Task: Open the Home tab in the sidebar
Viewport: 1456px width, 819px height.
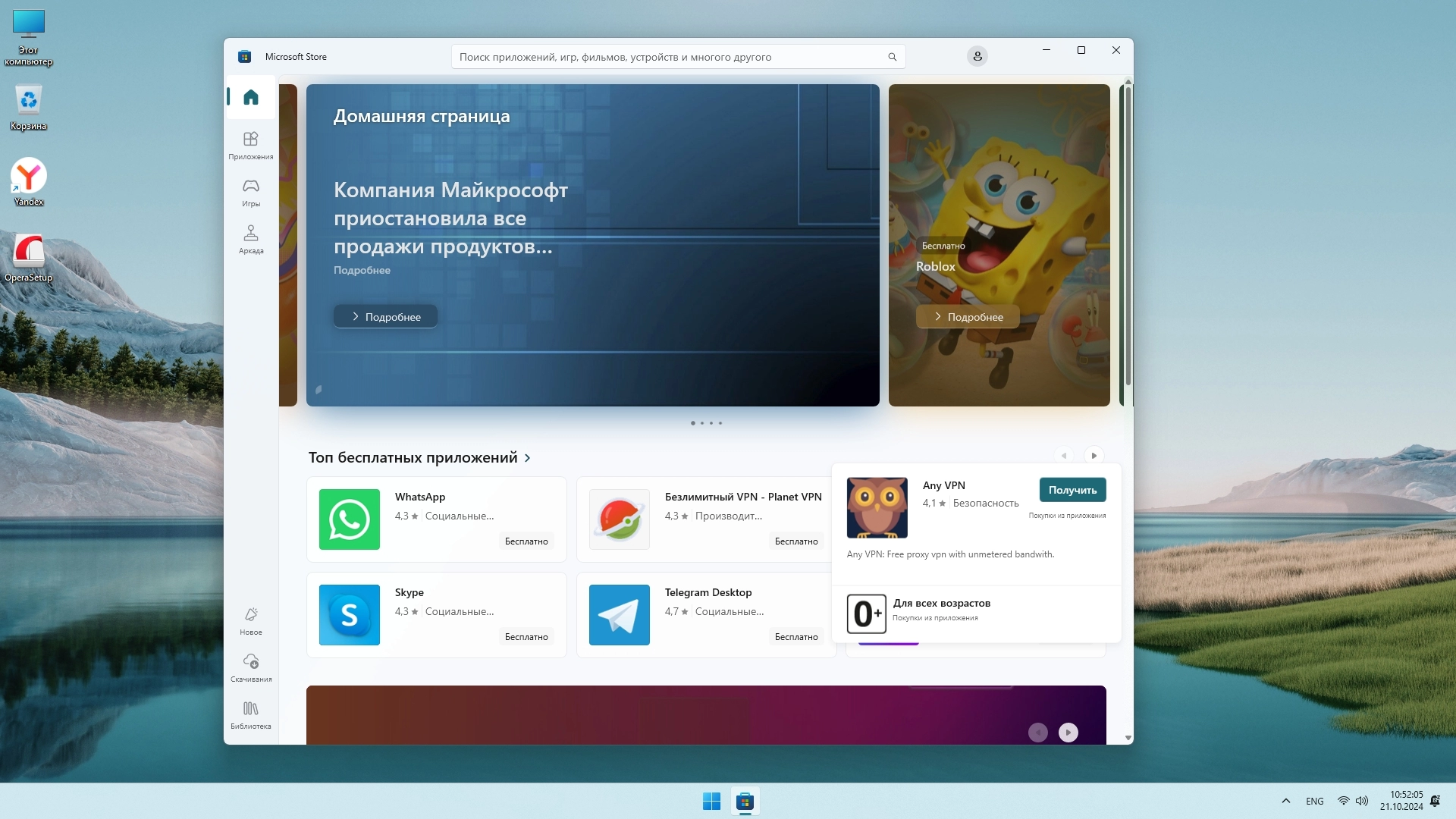Action: 251,97
